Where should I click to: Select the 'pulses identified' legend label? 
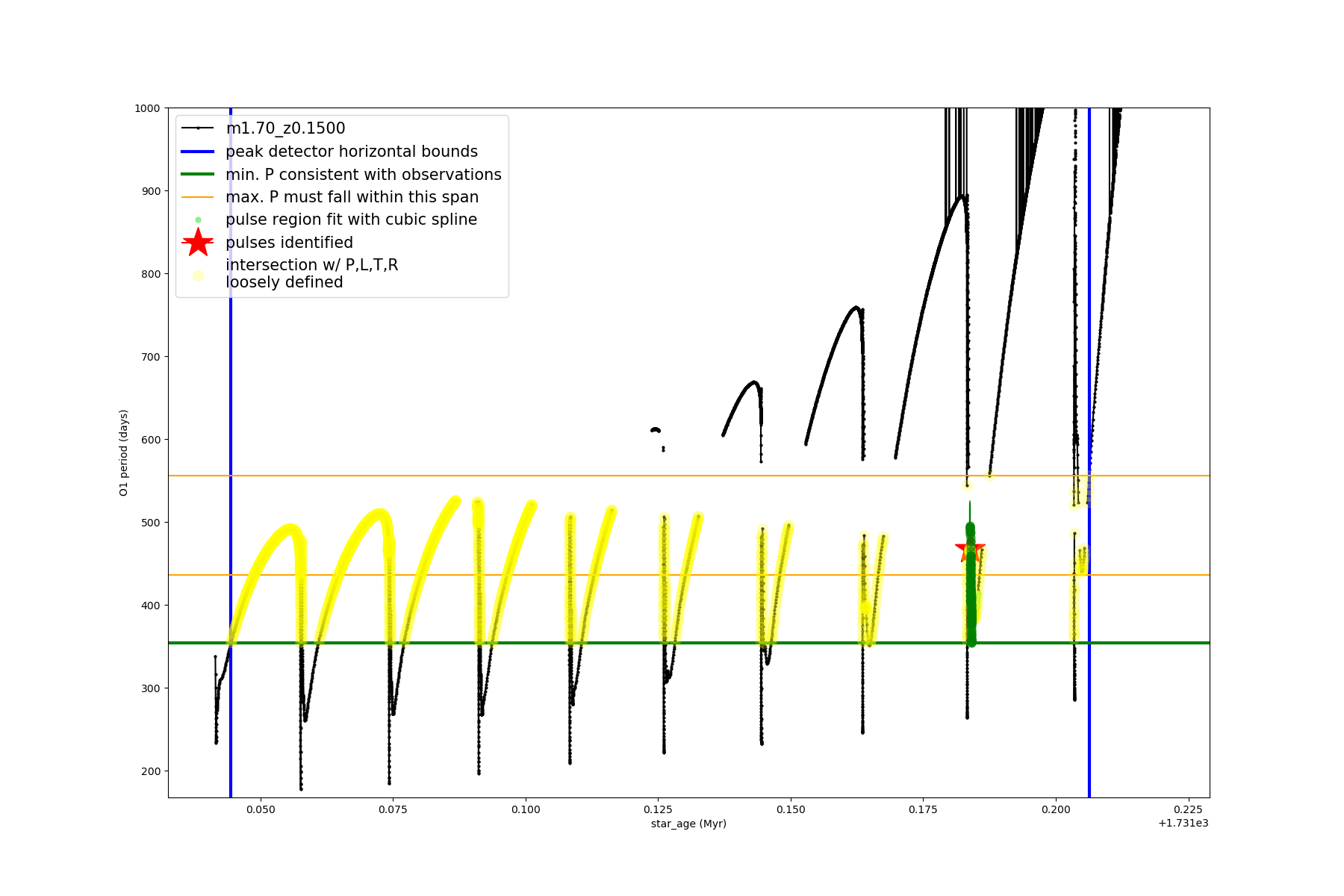pyautogui.click(x=289, y=243)
